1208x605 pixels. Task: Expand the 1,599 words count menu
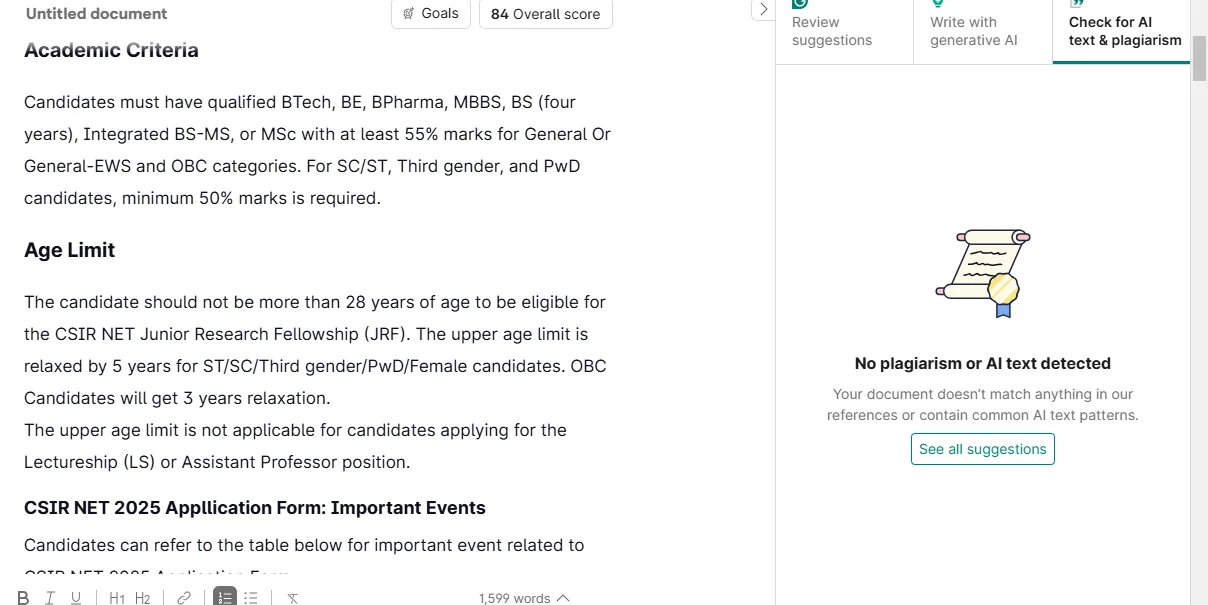pyautogui.click(x=524, y=598)
